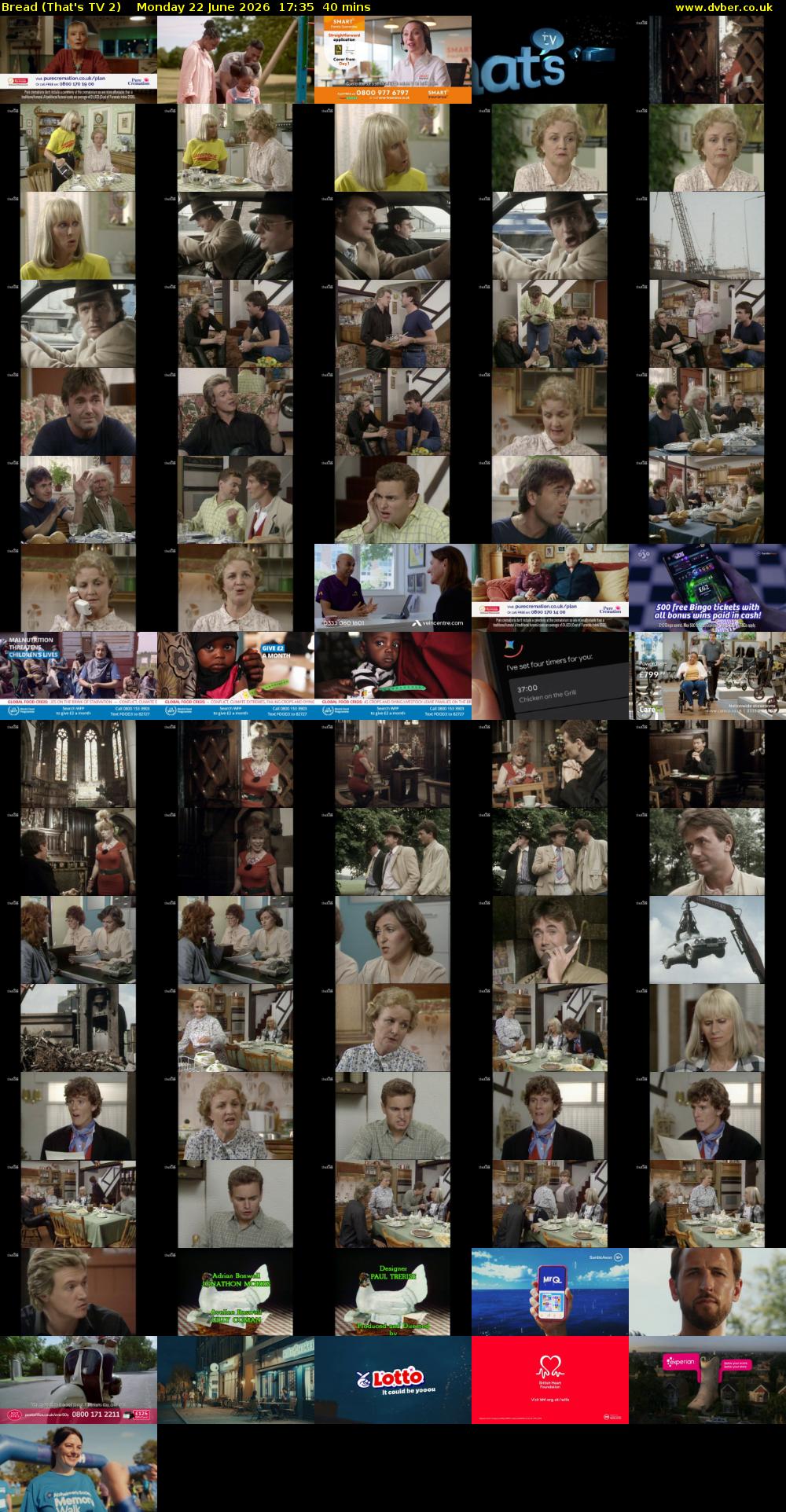Select the church stained glass window thumbnail
786x1512 pixels.
pyautogui.click(x=79, y=764)
